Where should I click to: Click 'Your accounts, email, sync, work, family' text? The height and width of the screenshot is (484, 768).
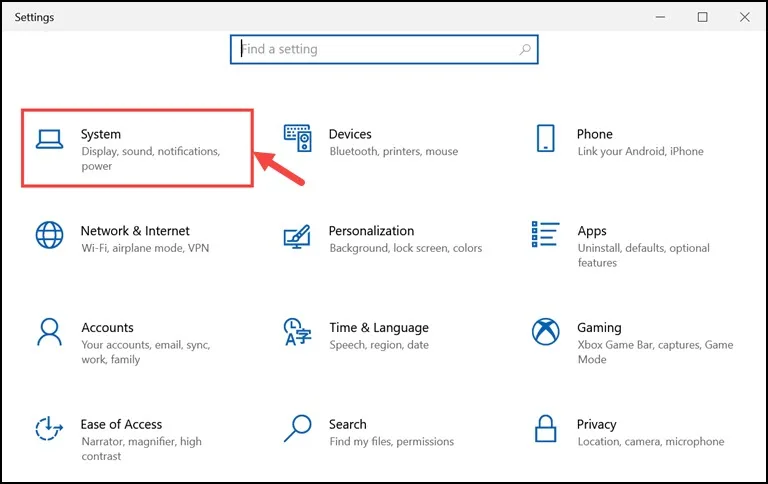(x=146, y=352)
